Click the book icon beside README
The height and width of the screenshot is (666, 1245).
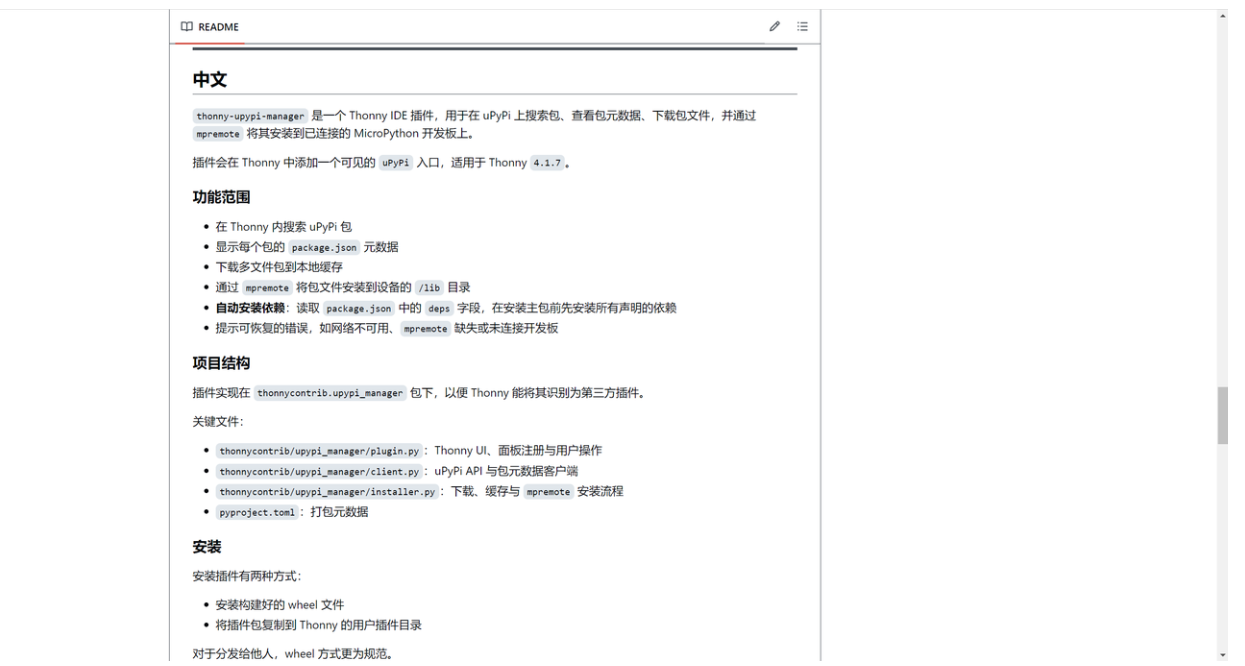click(185, 26)
